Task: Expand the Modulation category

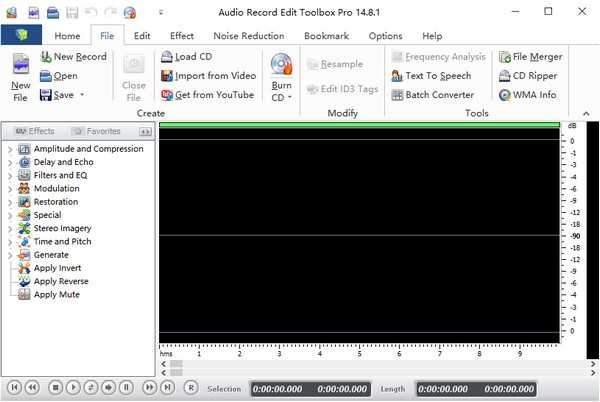Action: 10,189
